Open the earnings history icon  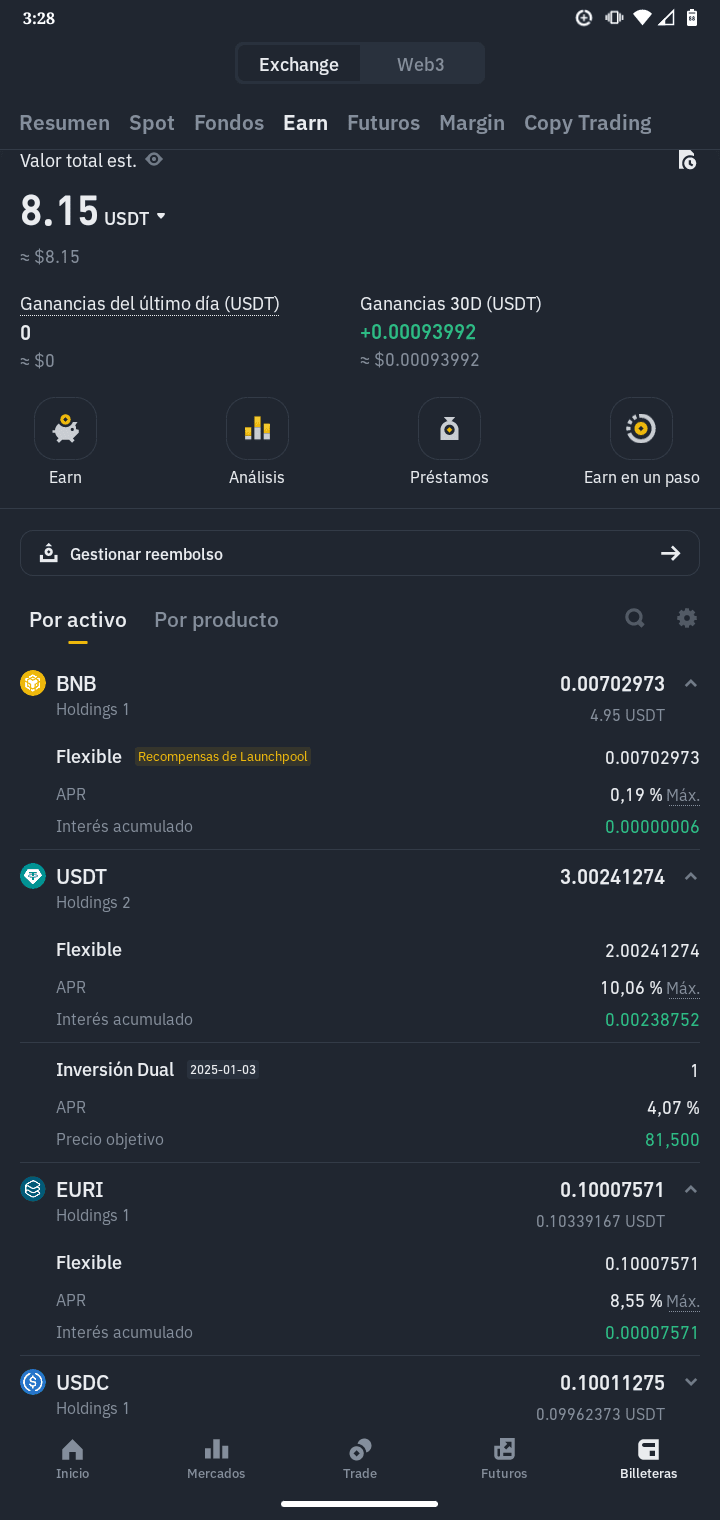click(x=687, y=160)
